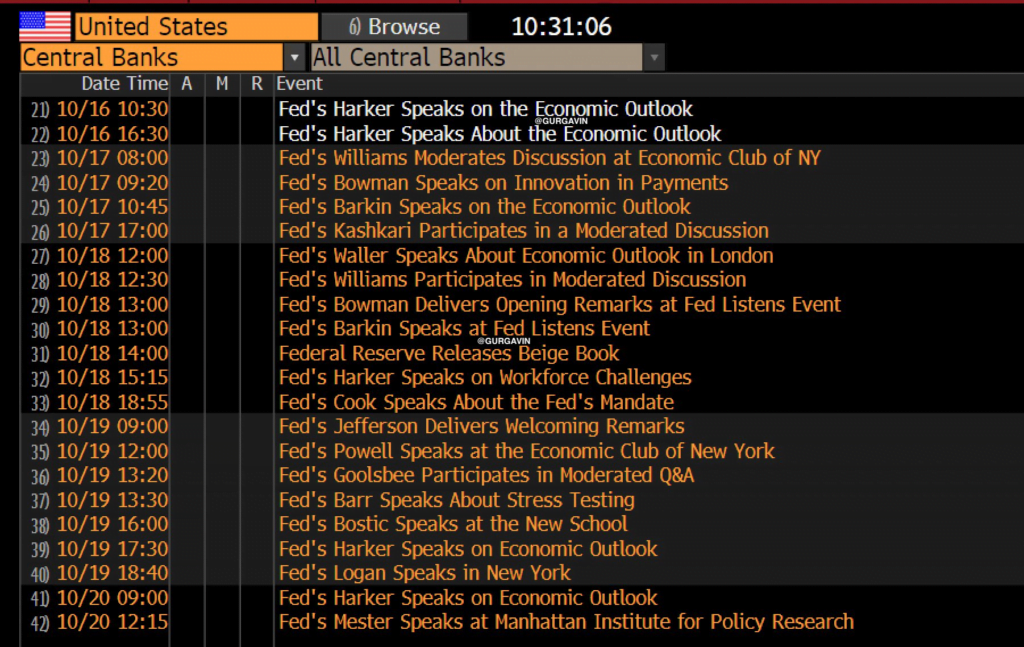Open Fed's Goolsbee Moderated Q&A event
The height and width of the screenshot is (647, 1024).
coord(486,475)
